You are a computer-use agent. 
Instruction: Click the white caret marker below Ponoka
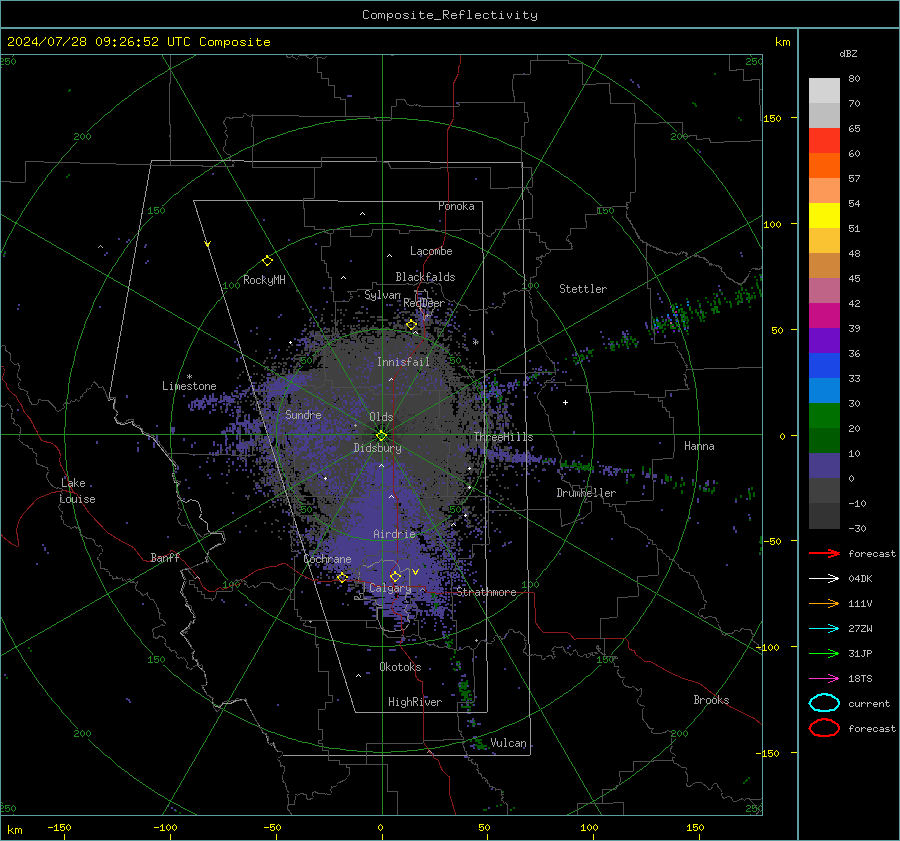(x=362, y=214)
